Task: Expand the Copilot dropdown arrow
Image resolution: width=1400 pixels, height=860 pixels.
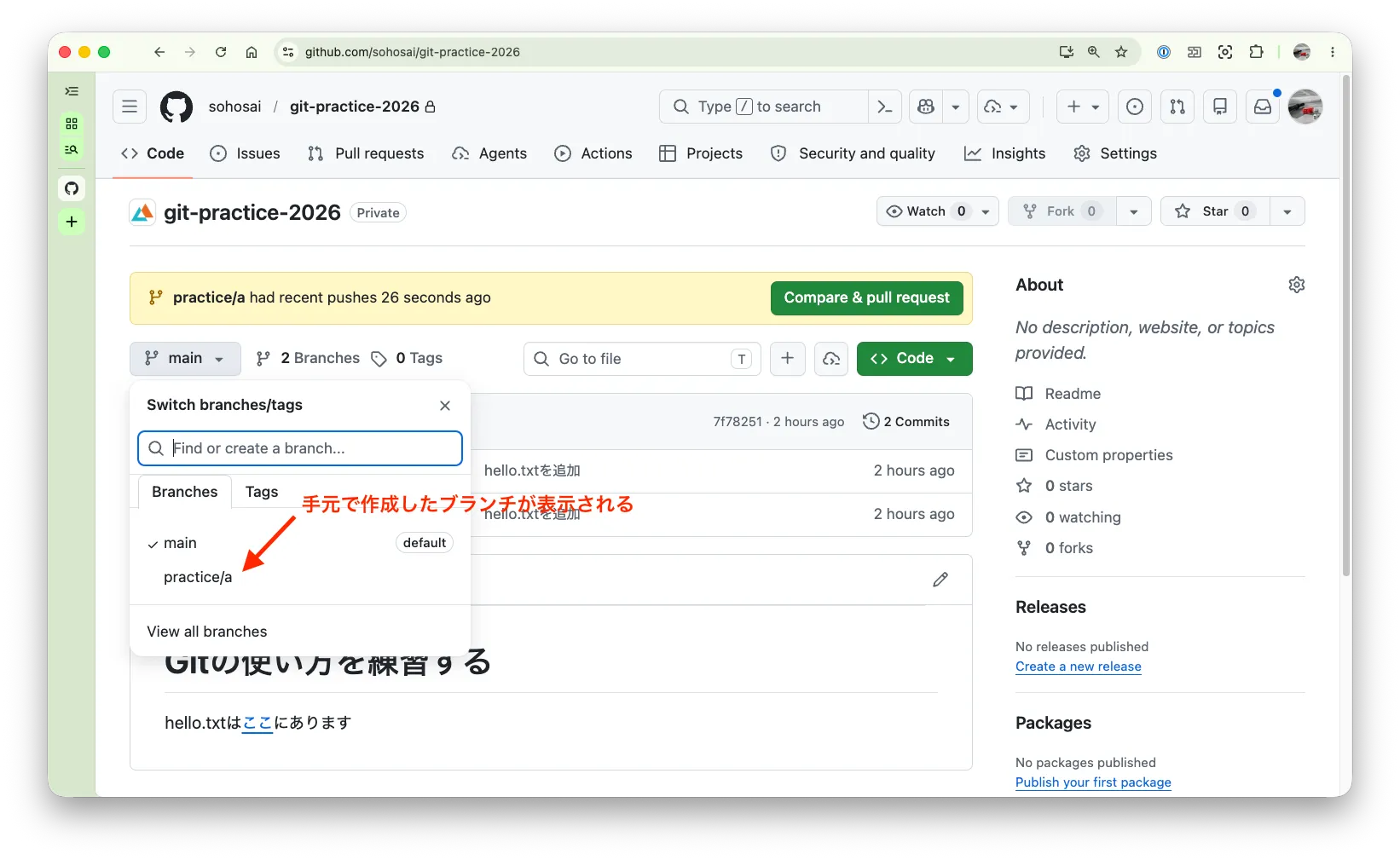Action: pyautogui.click(x=956, y=107)
